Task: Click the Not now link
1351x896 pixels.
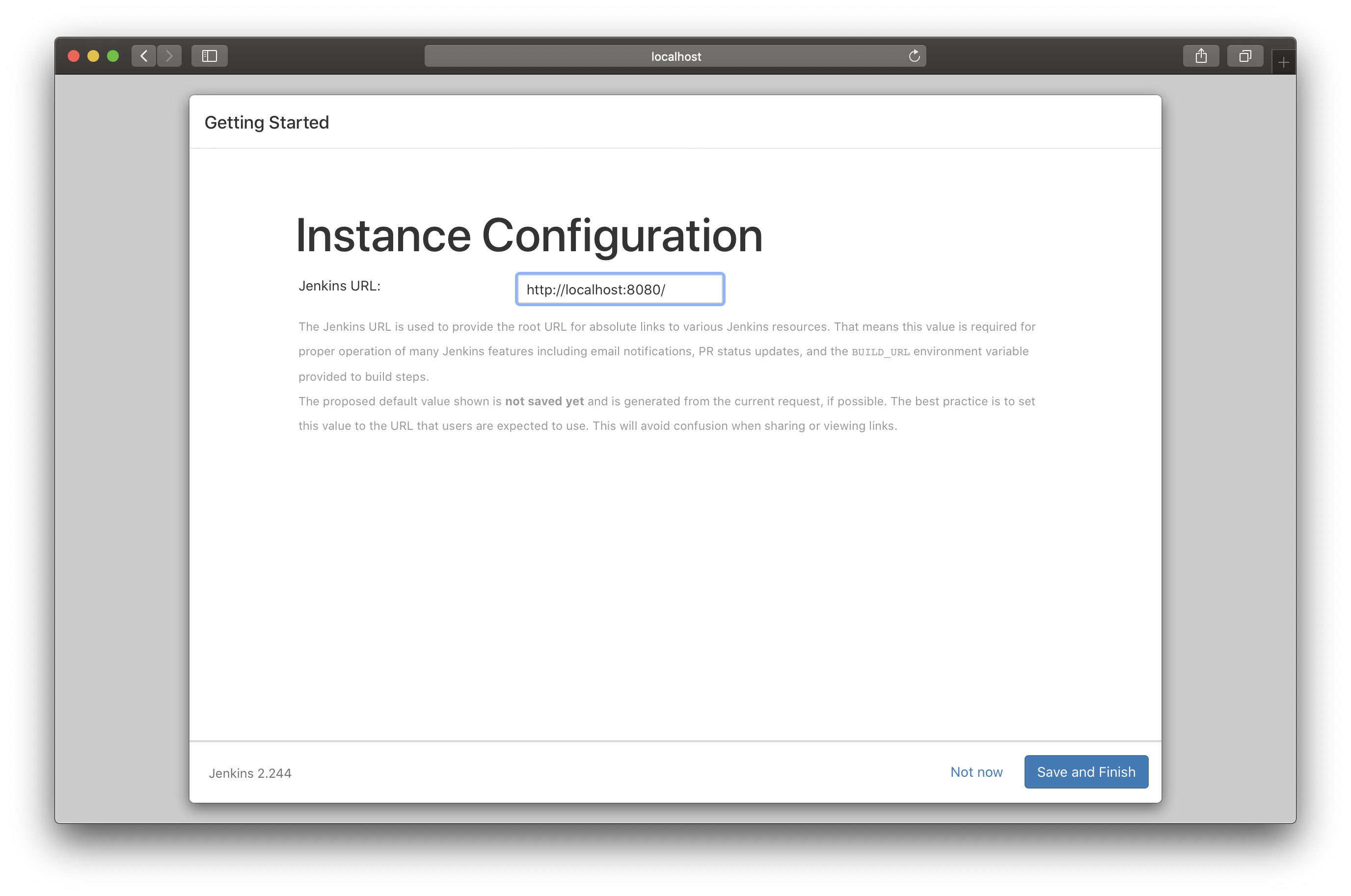Action: click(x=976, y=772)
